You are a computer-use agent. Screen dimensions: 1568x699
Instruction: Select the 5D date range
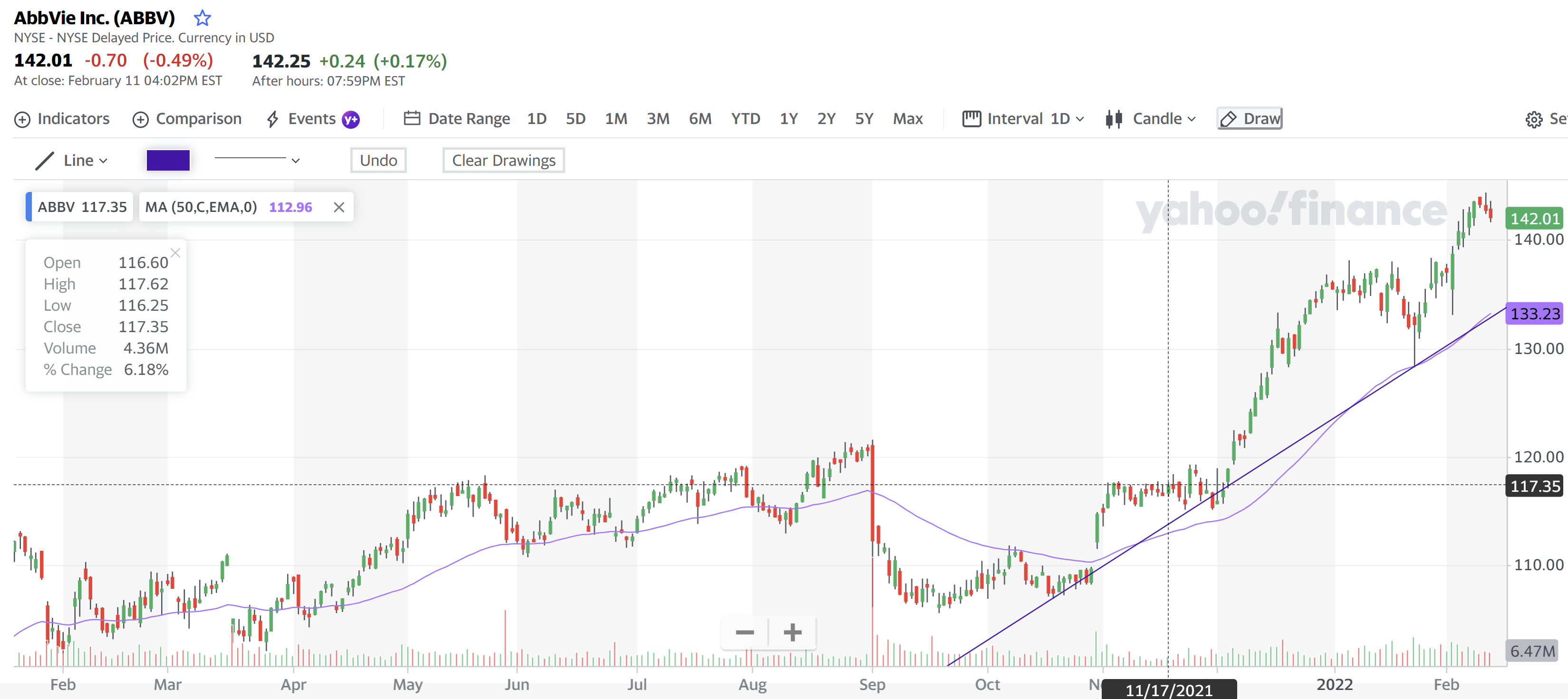click(575, 119)
